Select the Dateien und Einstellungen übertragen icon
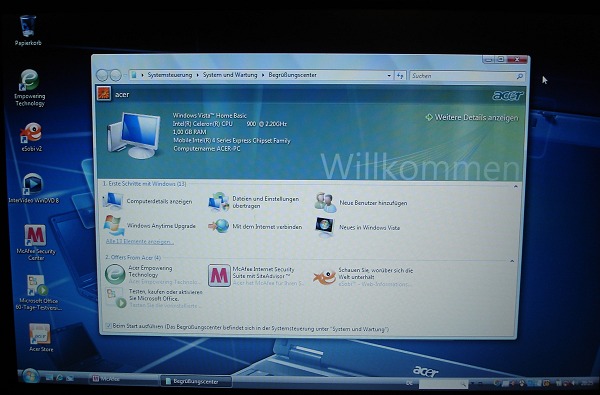Viewport: 600px width, 395px height. (x=219, y=201)
